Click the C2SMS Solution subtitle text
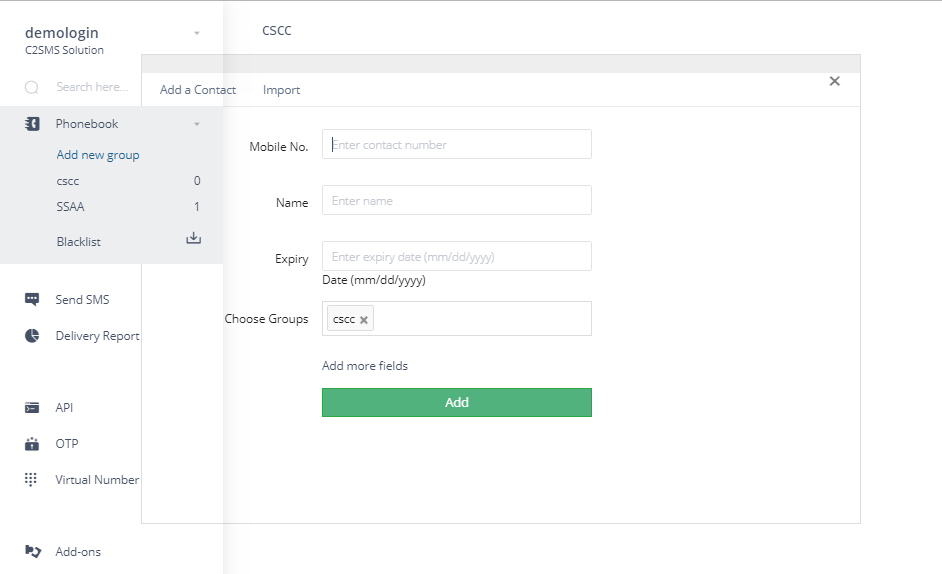 tap(64, 50)
